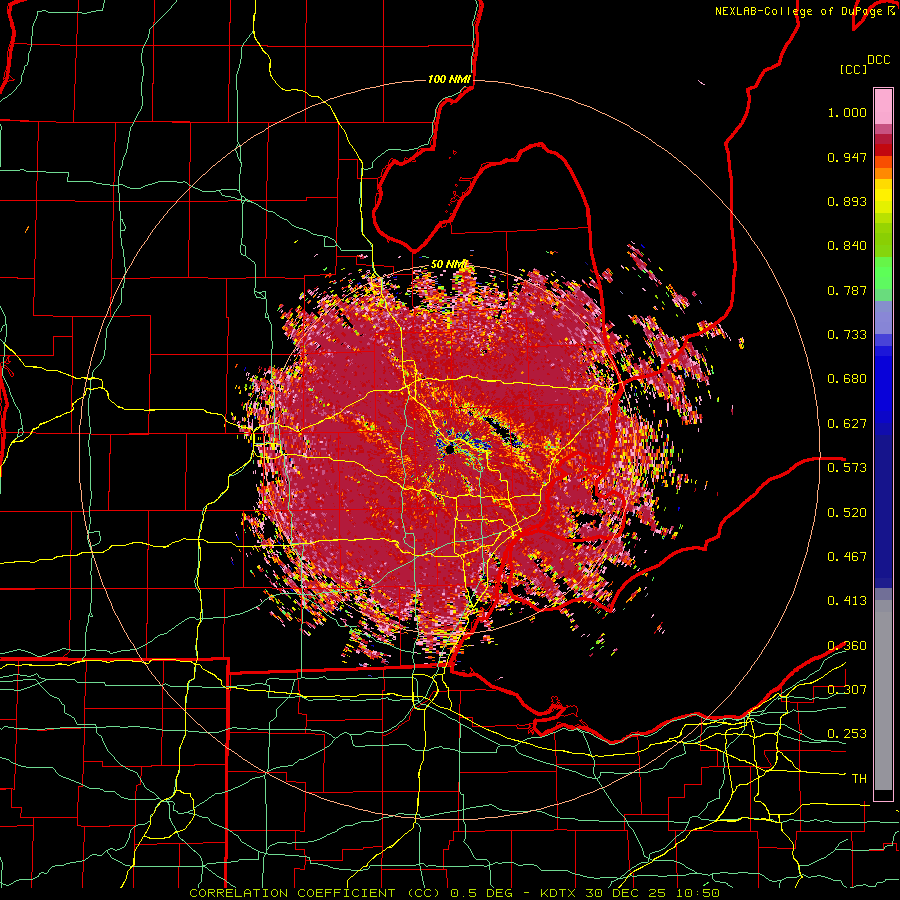Viewport: 900px width, 900px height.
Task: Click the [CC] units label
Action: [x=854, y=69]
